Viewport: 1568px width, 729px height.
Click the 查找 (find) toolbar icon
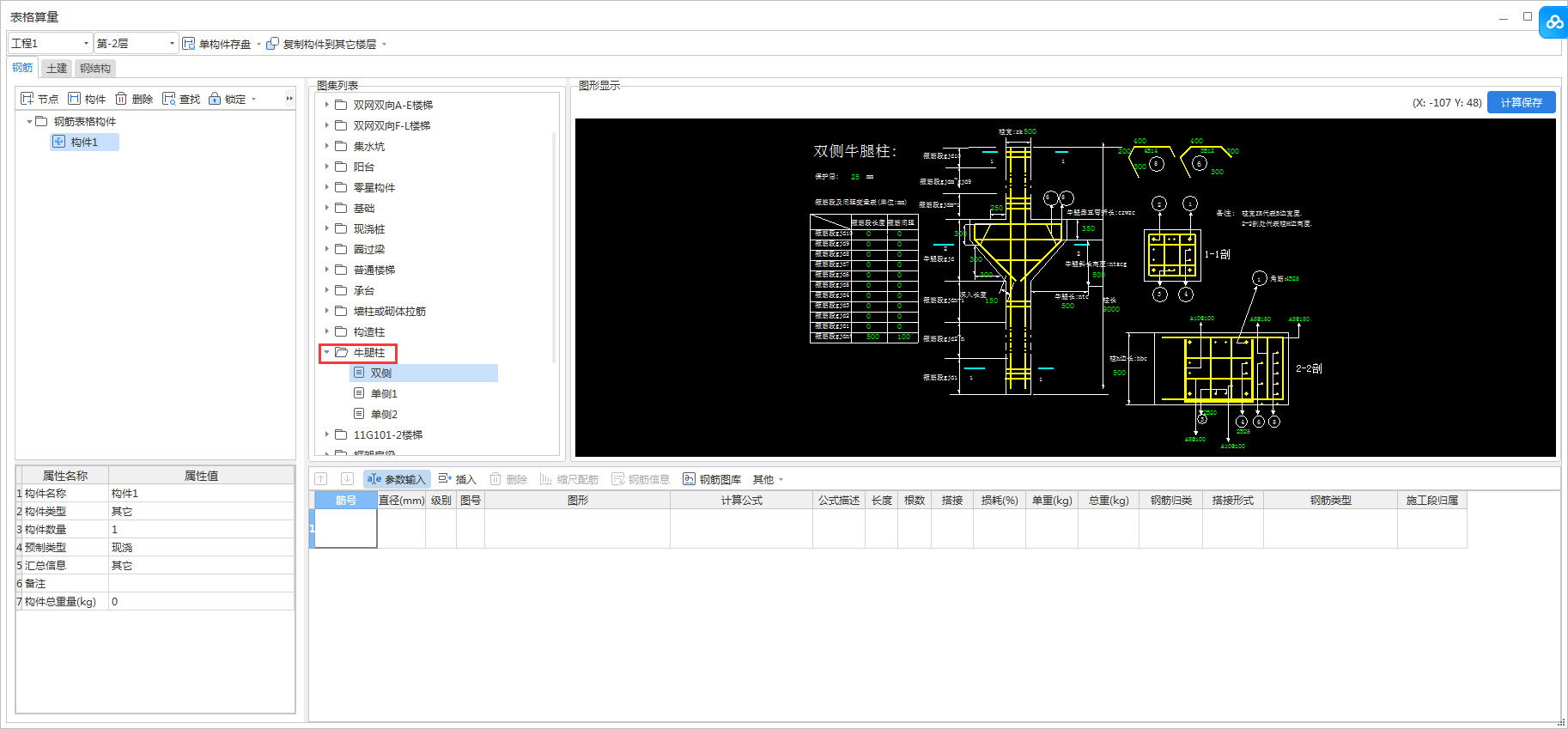[x=169, y=99]
